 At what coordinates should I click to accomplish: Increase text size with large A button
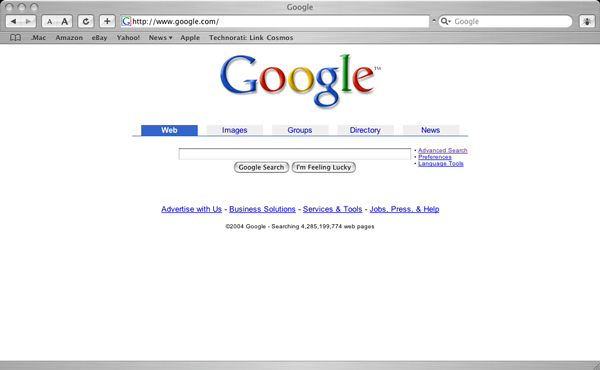click(65, 21)
